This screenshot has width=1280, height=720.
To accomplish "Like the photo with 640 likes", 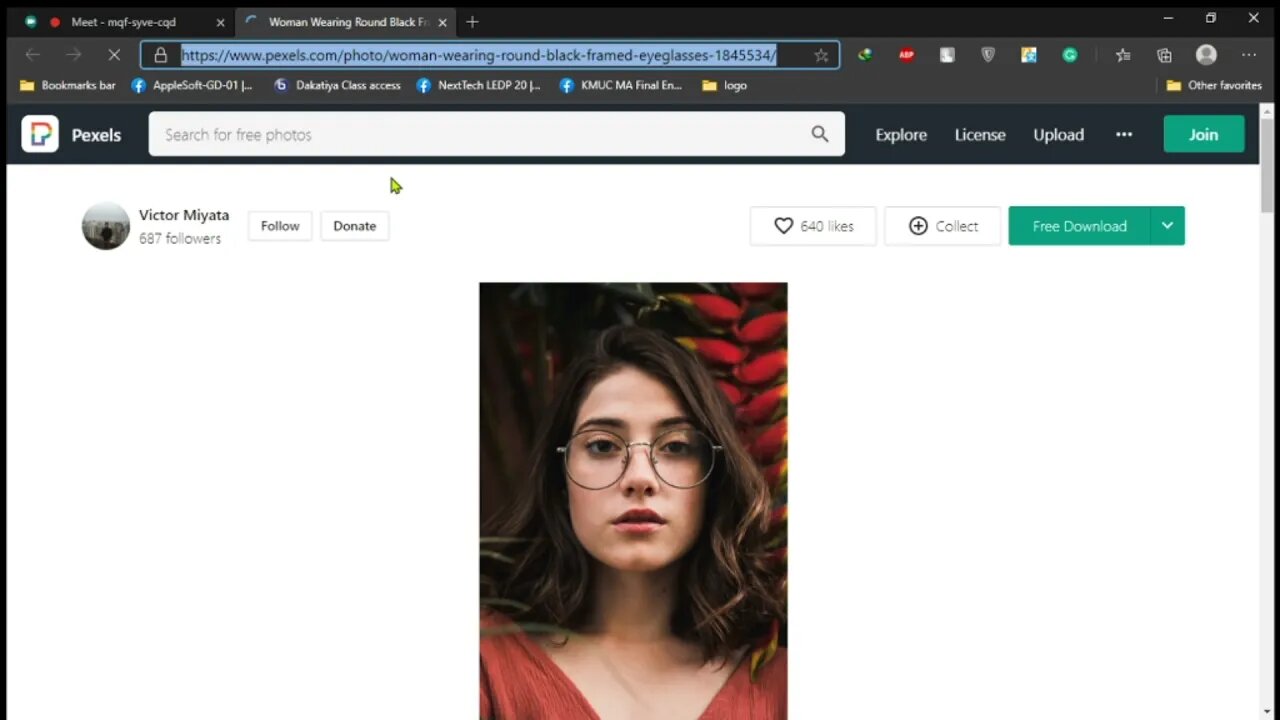I will pos(813,226).
